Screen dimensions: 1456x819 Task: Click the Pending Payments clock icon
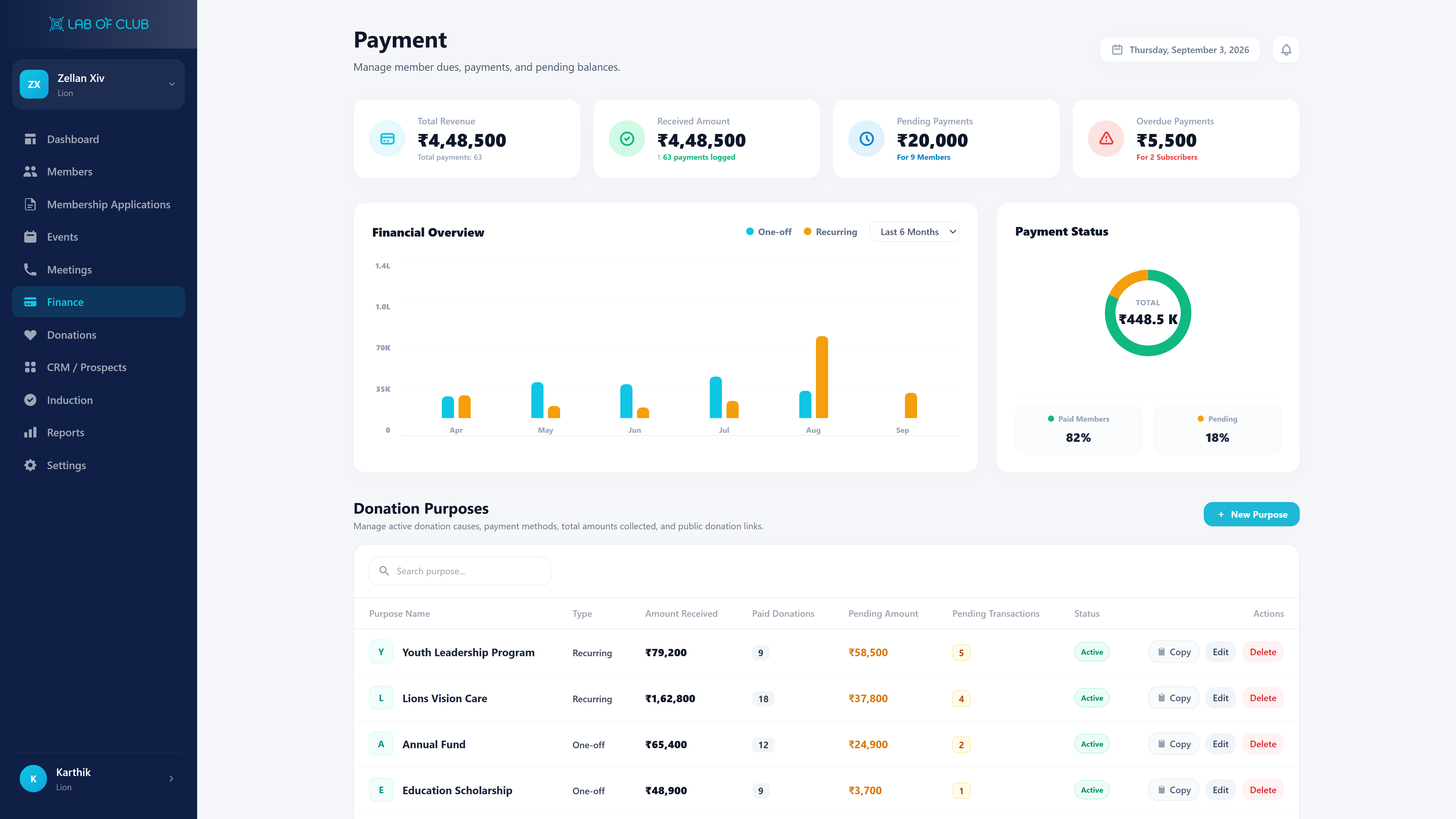(867, 139)
